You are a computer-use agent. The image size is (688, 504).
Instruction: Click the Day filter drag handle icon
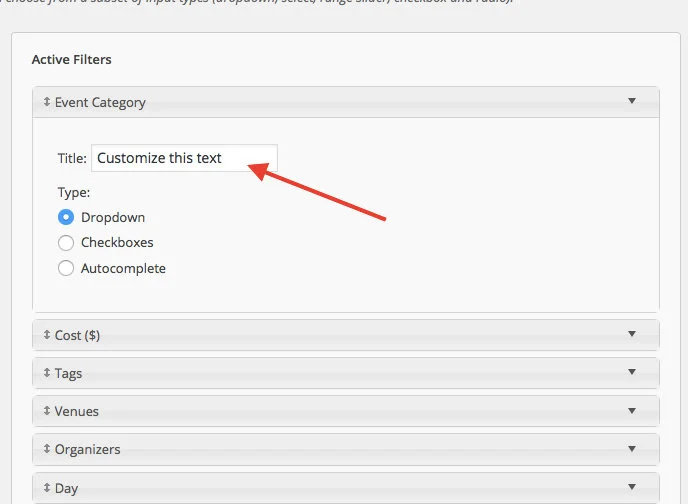click(46, 488)
